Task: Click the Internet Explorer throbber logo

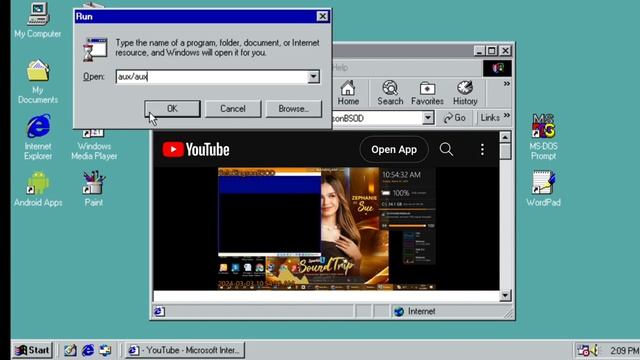Action: [497, 68]
